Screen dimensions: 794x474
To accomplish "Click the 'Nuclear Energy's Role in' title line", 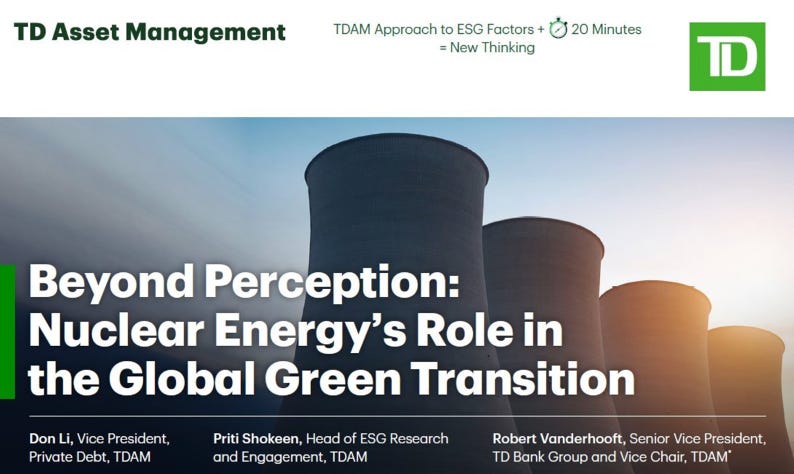I will pos(296,331).
